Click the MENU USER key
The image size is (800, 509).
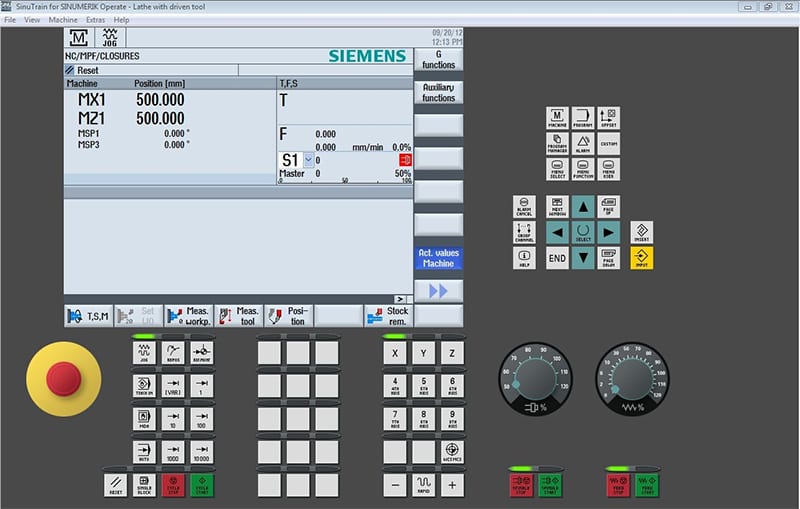click(x=609, y=169)
